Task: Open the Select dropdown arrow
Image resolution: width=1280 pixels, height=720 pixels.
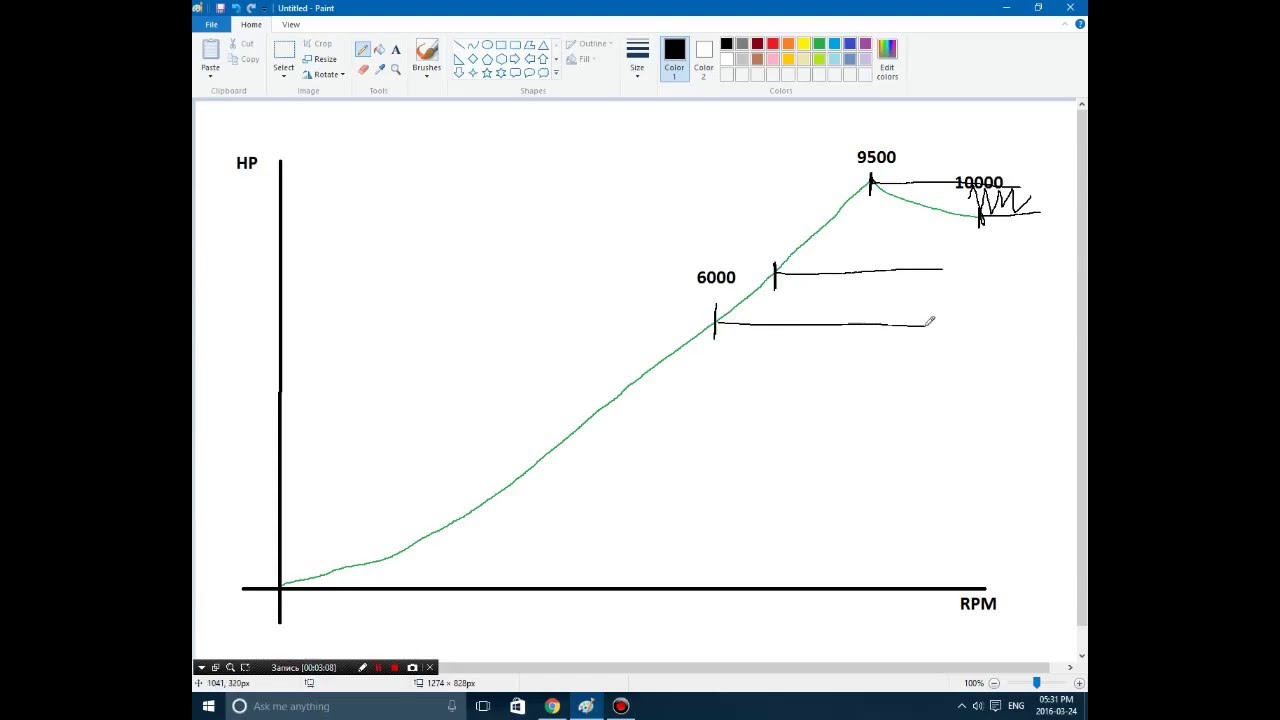Action: (x=284, y=76)
